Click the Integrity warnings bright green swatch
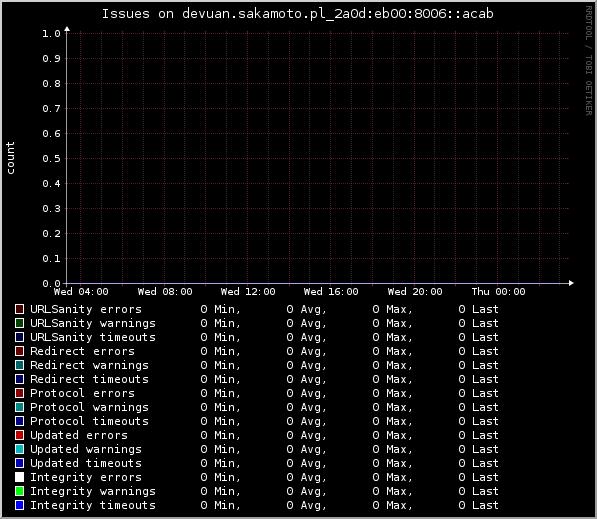 [19, 491]
